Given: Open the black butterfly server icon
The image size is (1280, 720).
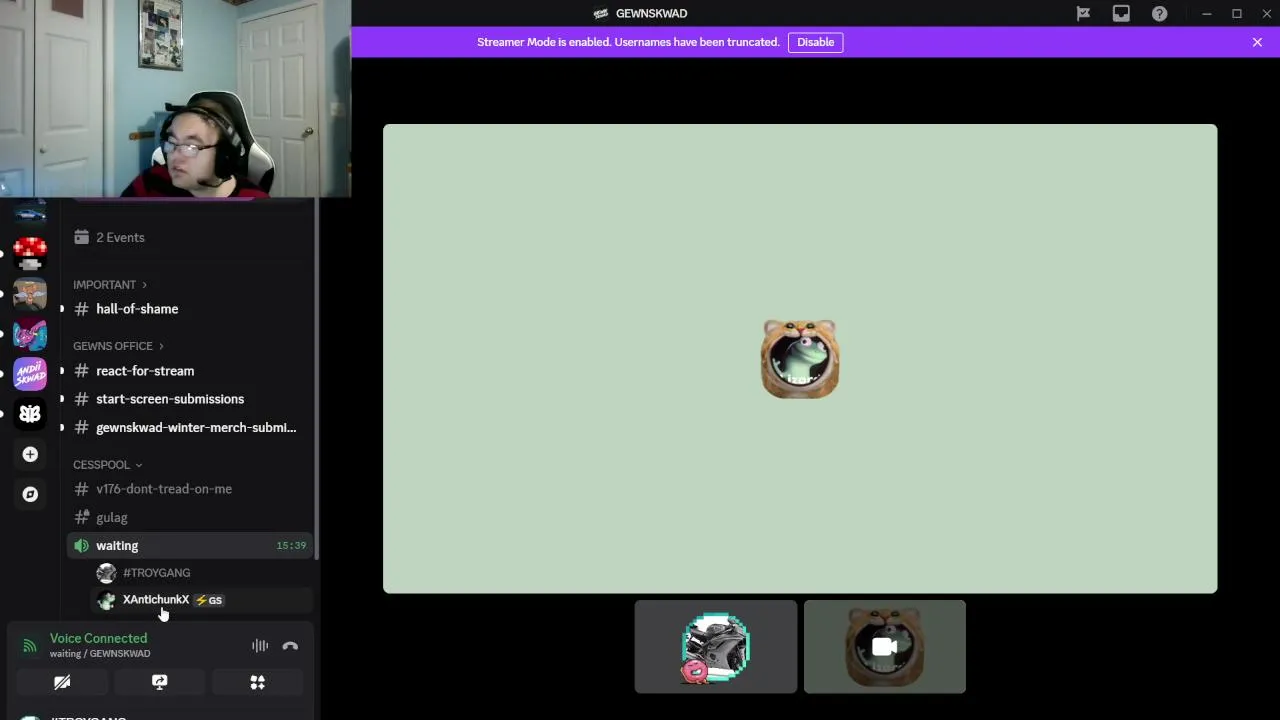Looking at the screenshot, I should [30, 414].
